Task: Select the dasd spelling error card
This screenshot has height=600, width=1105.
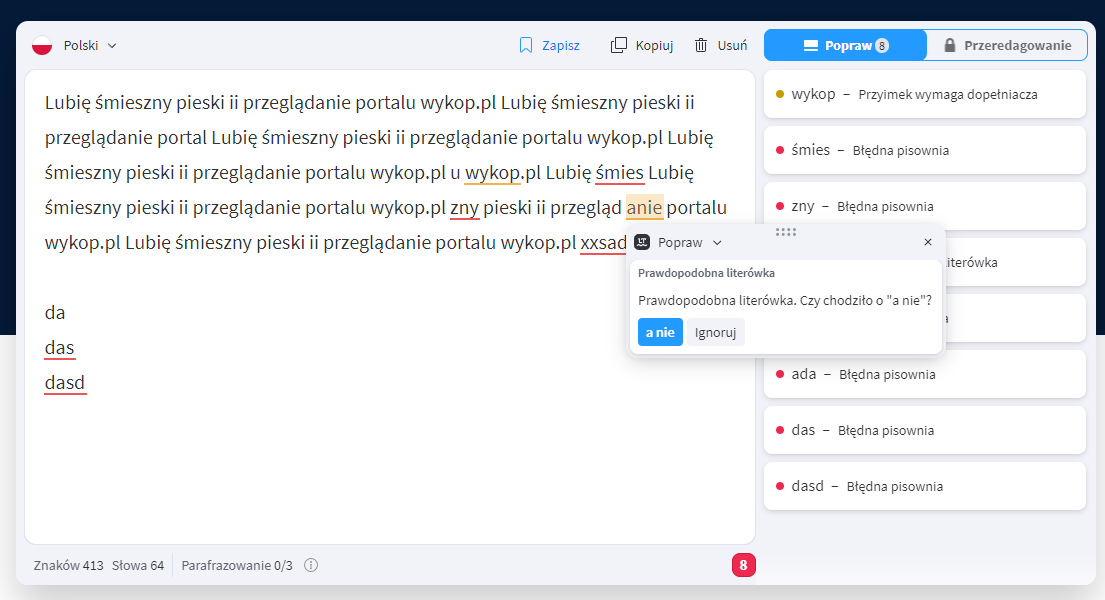Action: coord(924,486)
